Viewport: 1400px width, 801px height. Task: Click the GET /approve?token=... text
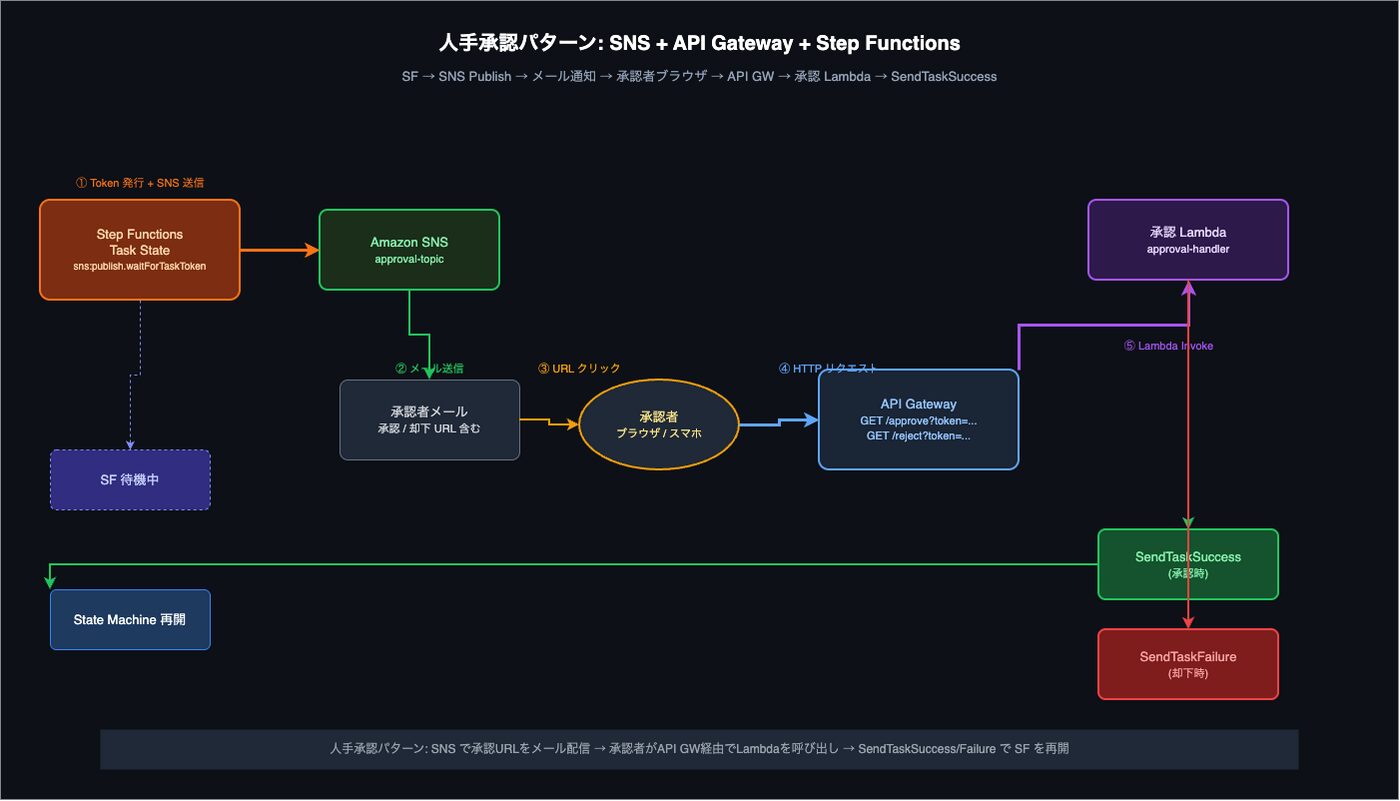tap(918, 421)
